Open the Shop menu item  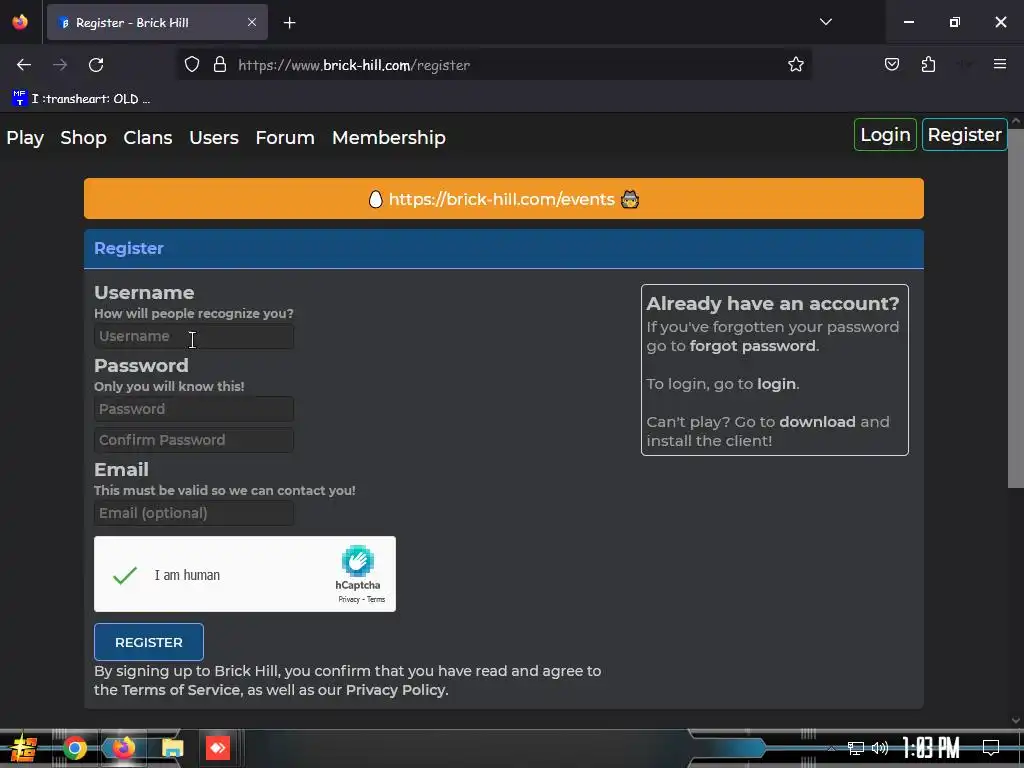(x=84, y=138)
